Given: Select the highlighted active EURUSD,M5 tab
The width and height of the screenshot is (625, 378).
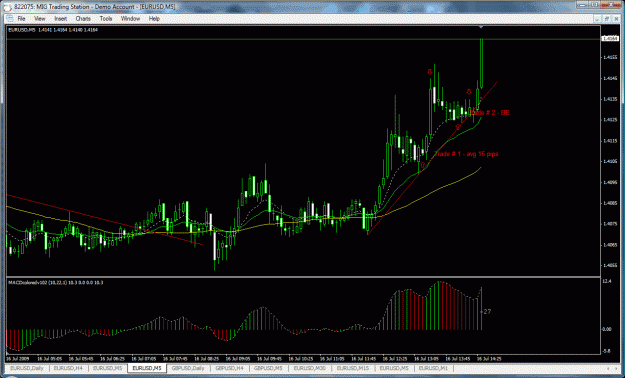Looking at the screenshot, I should click(x=147, y=368).
